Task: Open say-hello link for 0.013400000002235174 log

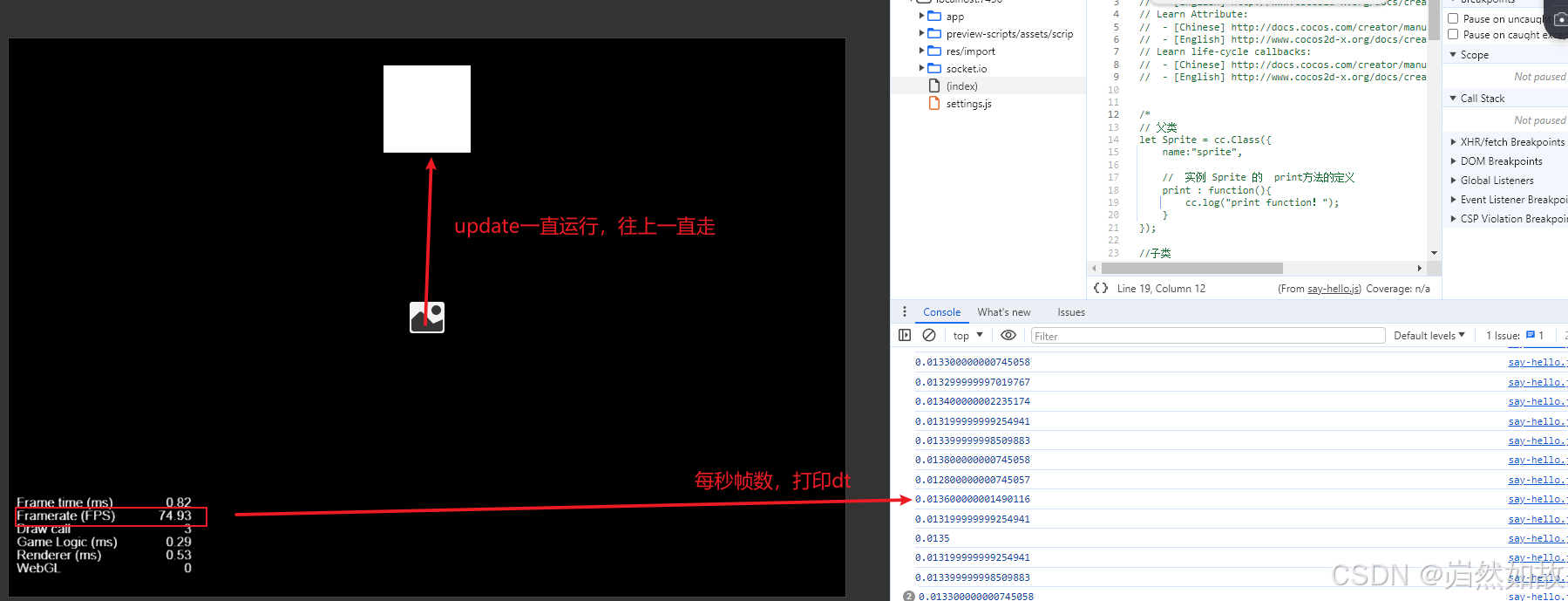Action: (x=1537, y=401)
